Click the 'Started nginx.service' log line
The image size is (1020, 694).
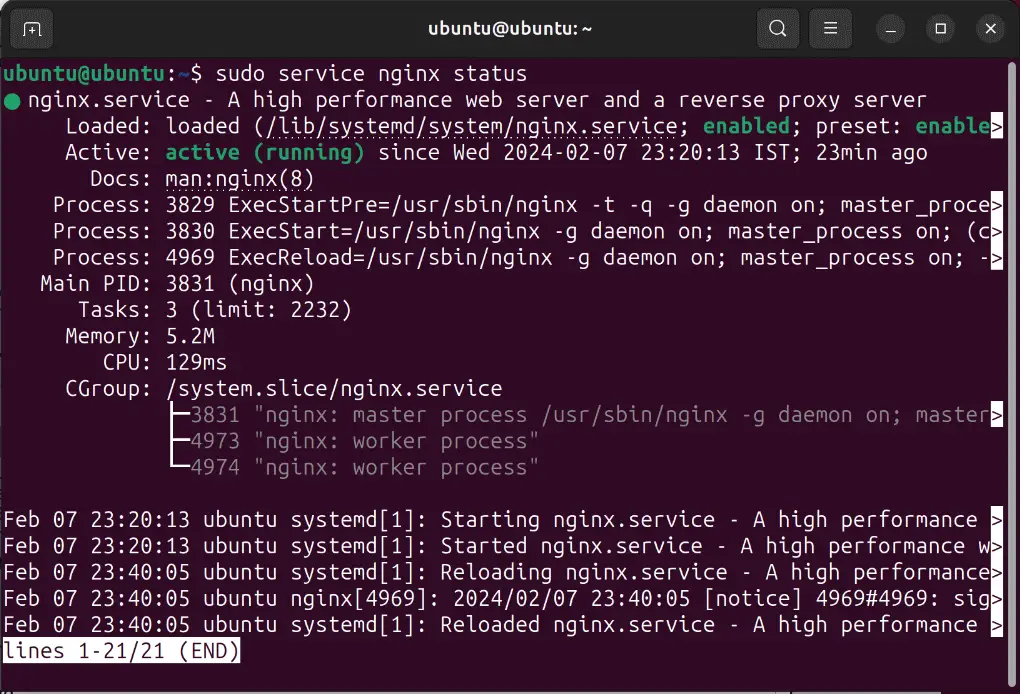click(x=503, y=546)
